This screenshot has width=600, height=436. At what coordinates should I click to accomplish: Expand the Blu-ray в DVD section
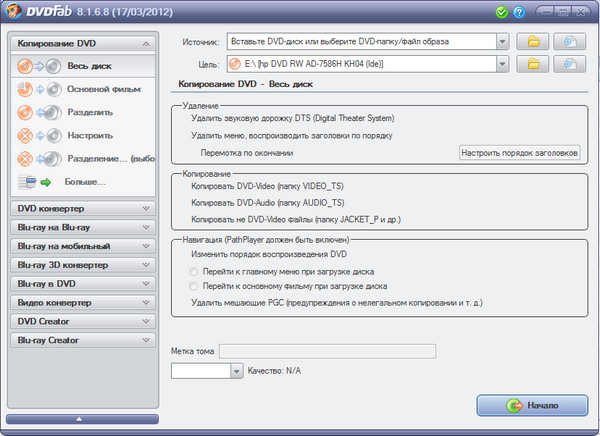(80, 284)
